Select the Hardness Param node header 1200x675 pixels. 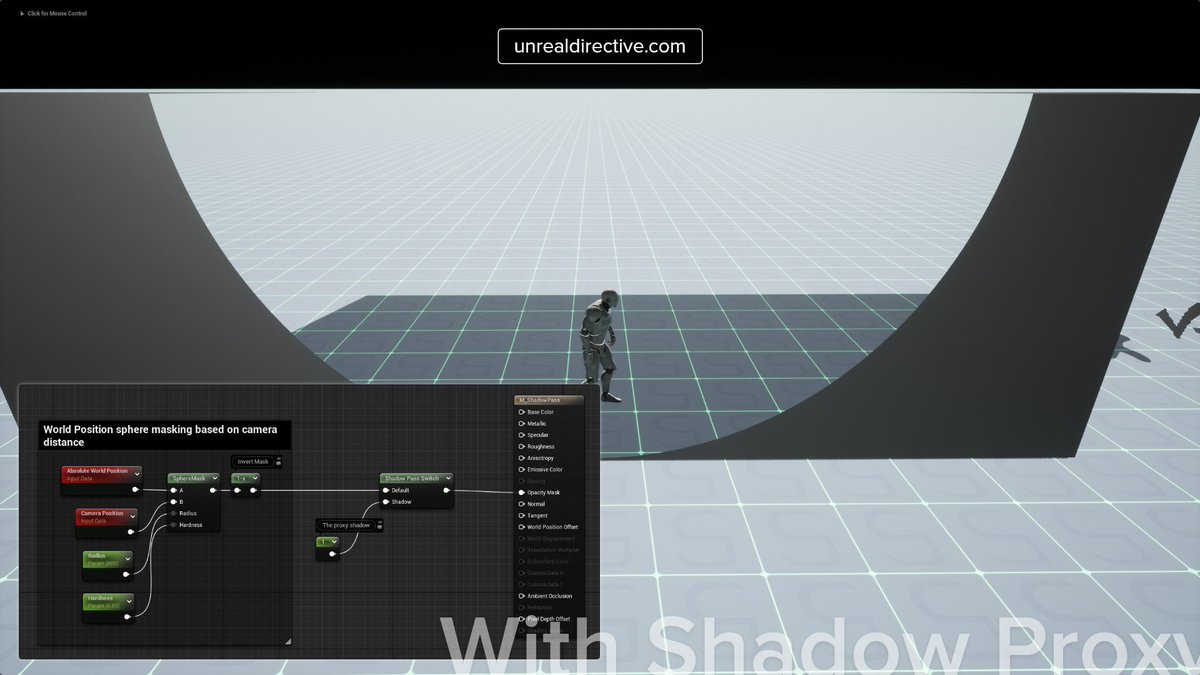tap(109, 602)
